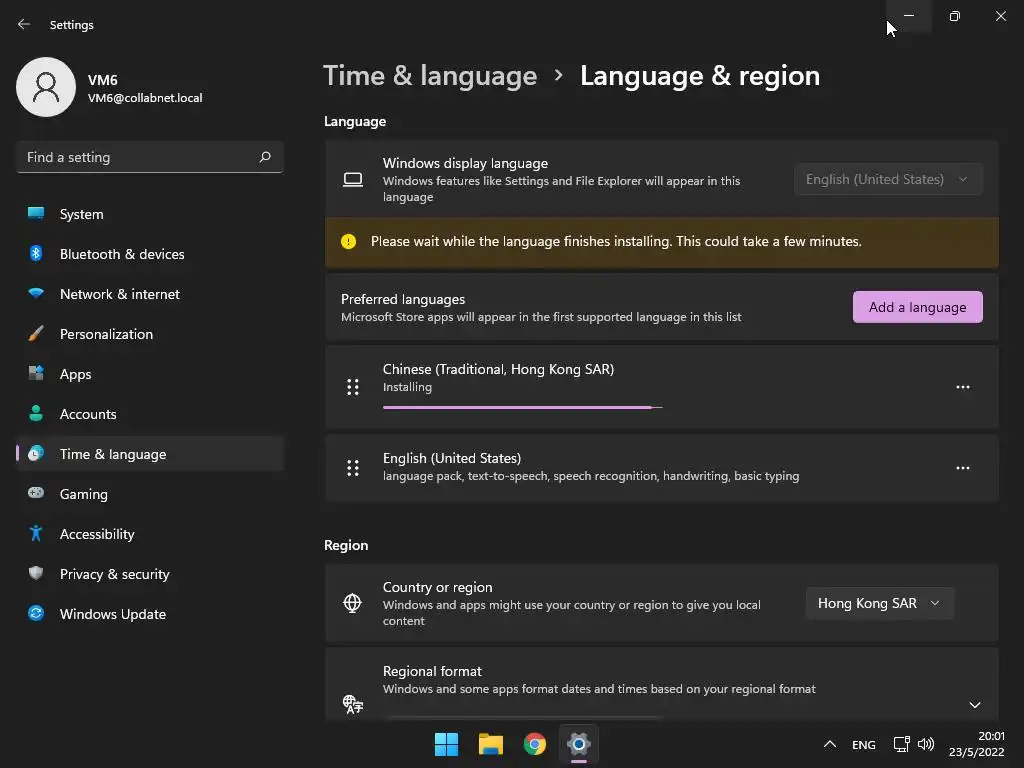Open Accessibility settings label
The image size is (1024, 768).
point(97,534)
